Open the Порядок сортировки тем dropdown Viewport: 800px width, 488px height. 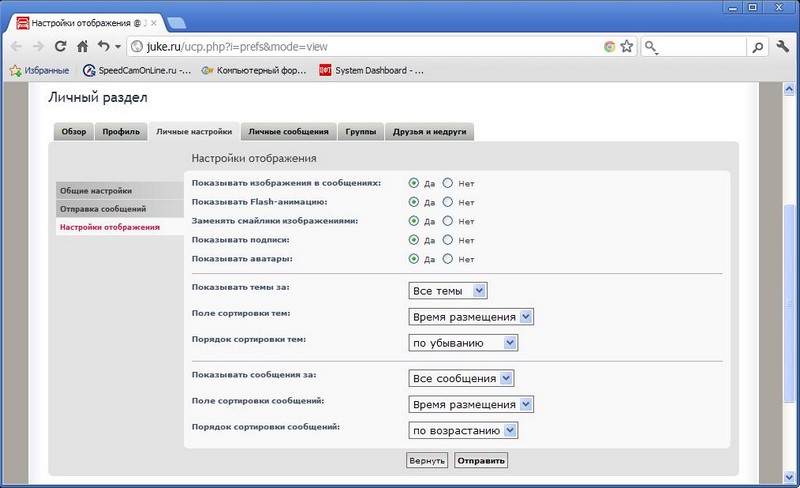point(463,343)
